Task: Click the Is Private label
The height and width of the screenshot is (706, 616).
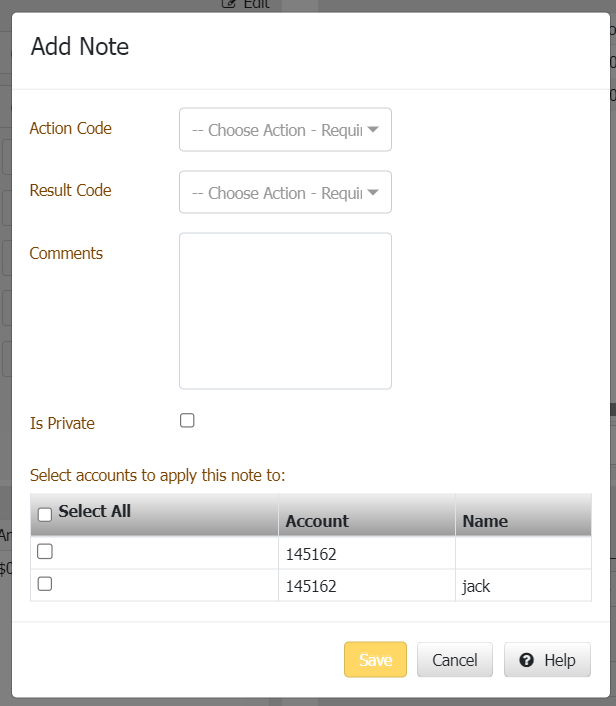Action: (x=62, y=423)
